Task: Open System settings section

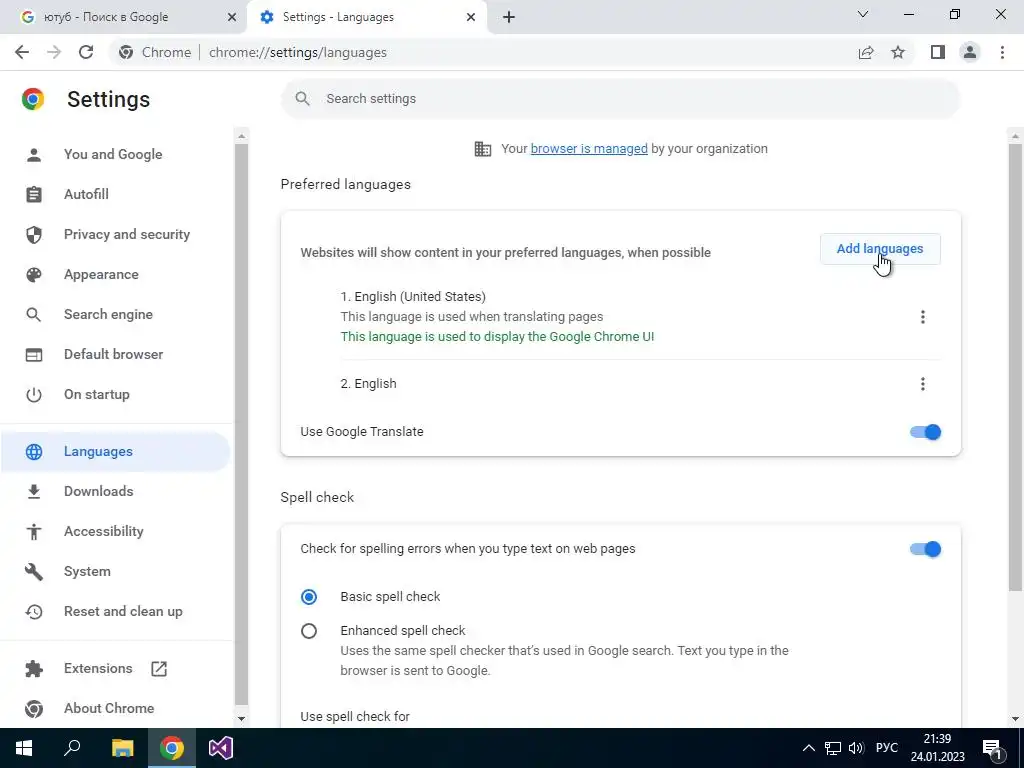Action: click(115, 571)
